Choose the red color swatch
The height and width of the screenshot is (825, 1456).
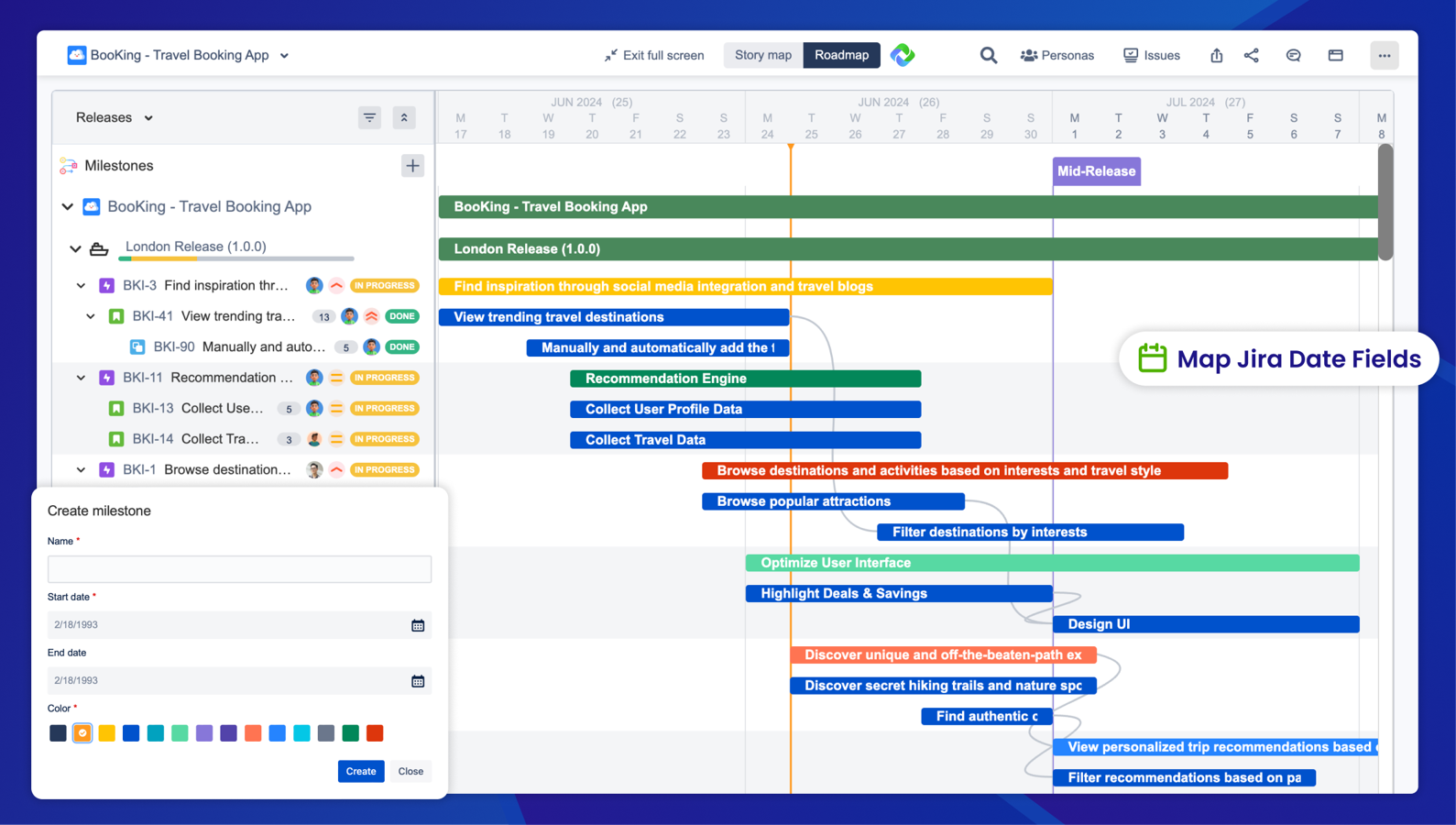(375, 733)
